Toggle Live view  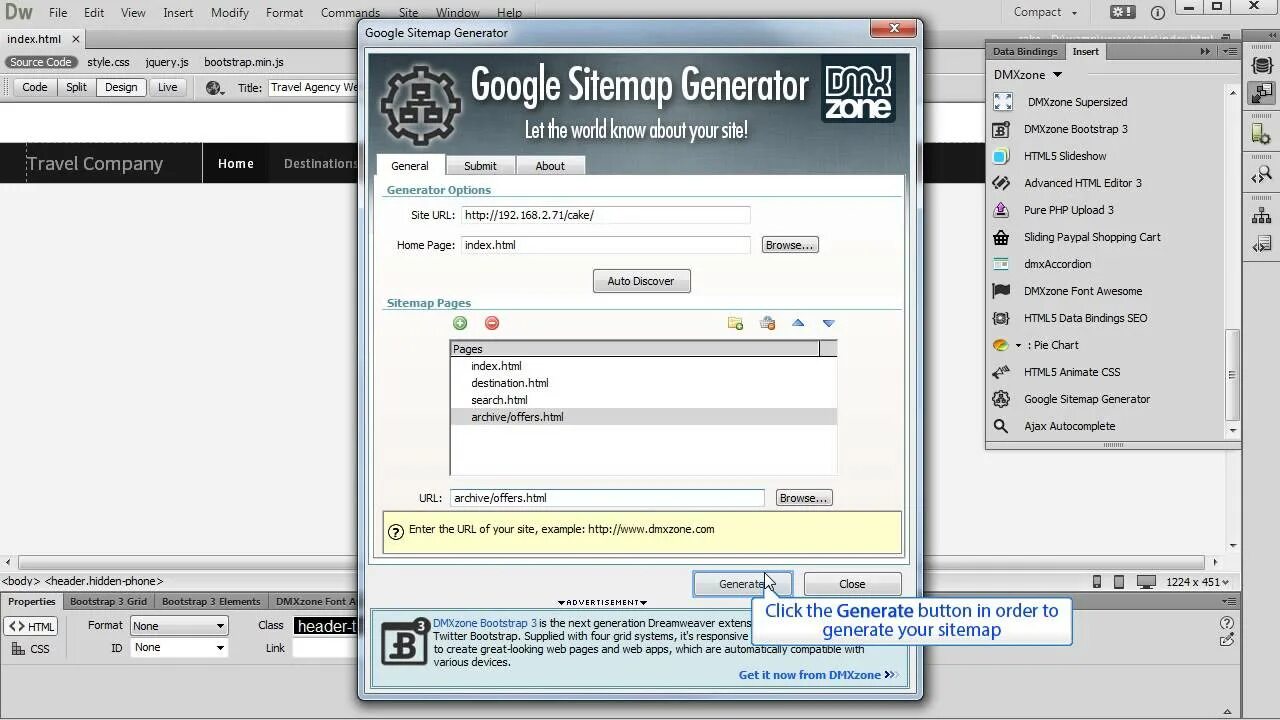point(167,87)
